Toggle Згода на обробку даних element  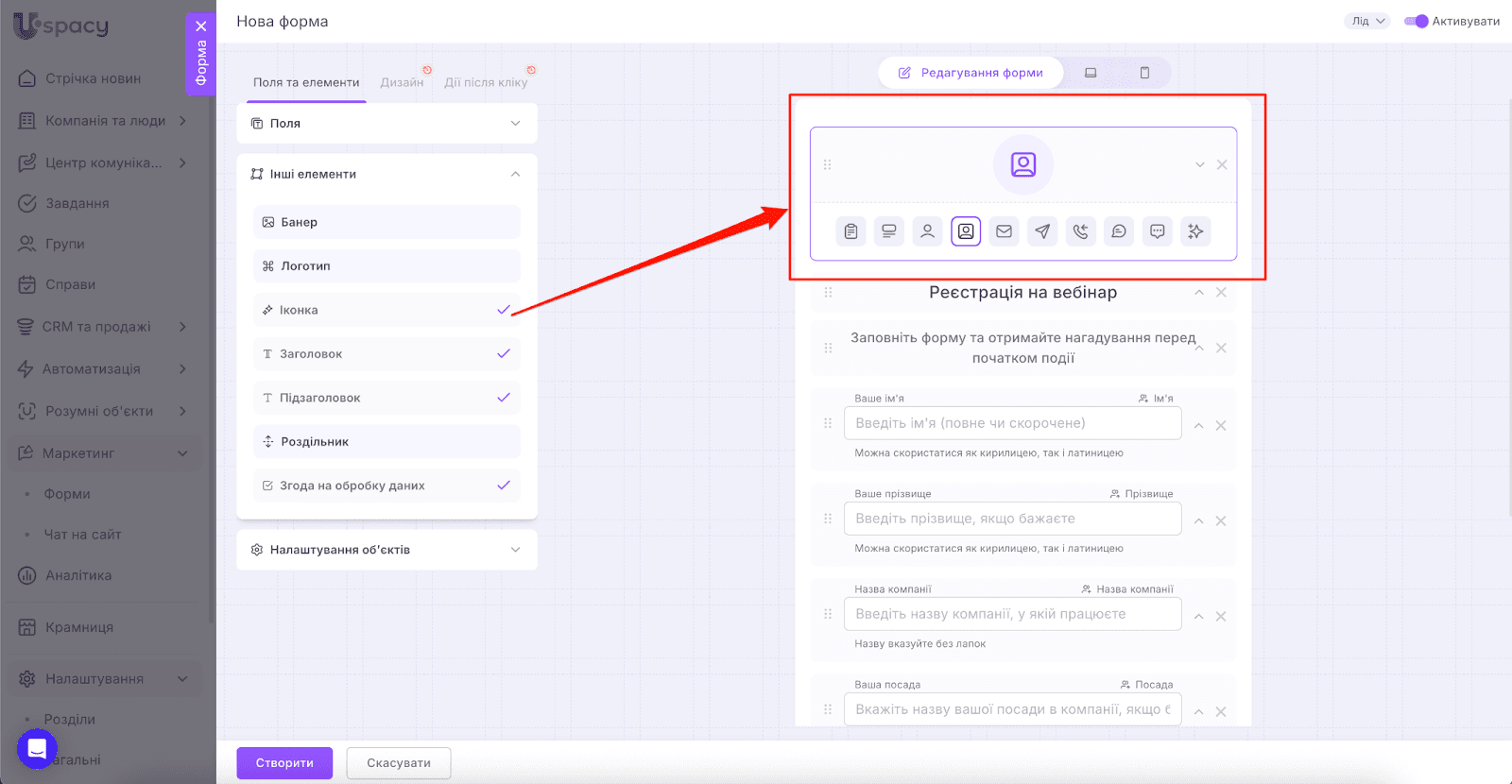387,486
